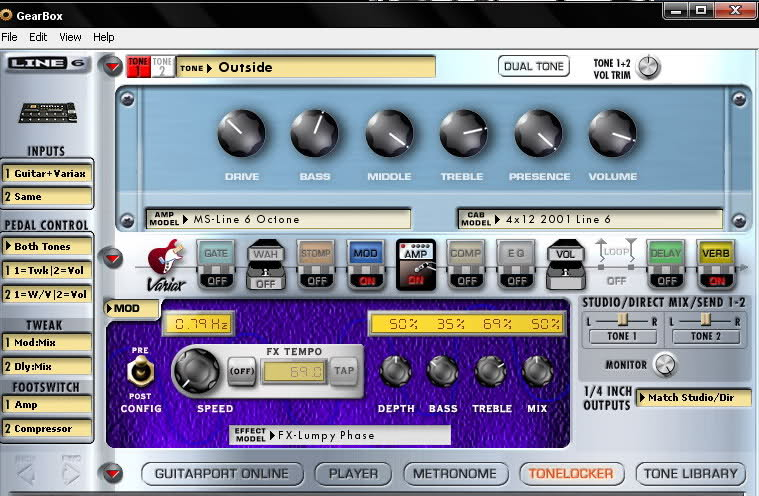Toggle the GATE effect on
Screen dimensions: 759x496
(x=216, y=281)
